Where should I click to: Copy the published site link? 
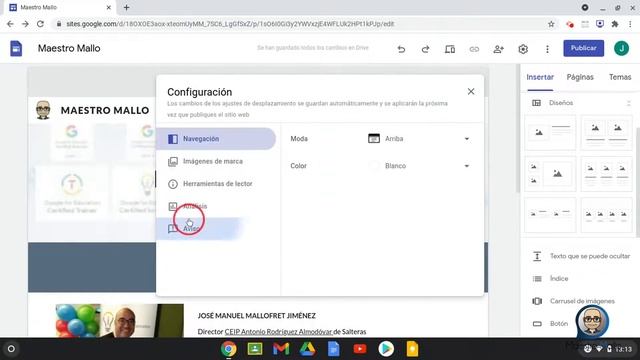tap(474, 49)
